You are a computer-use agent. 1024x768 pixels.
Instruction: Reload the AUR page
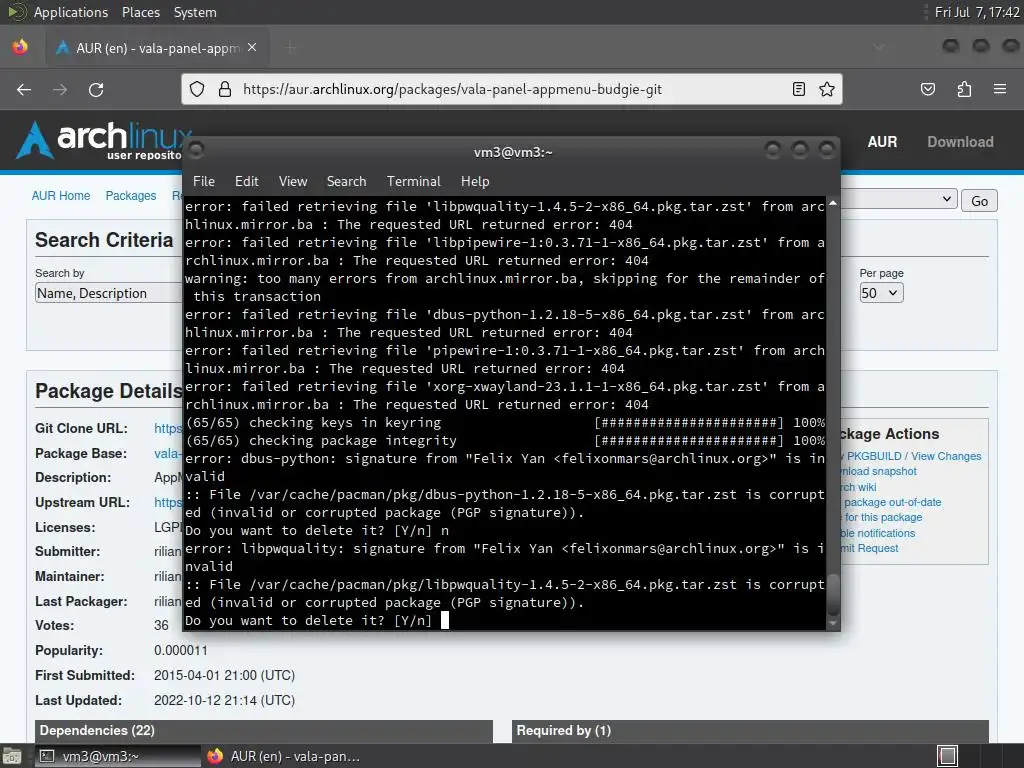click(x=96, y=89)
